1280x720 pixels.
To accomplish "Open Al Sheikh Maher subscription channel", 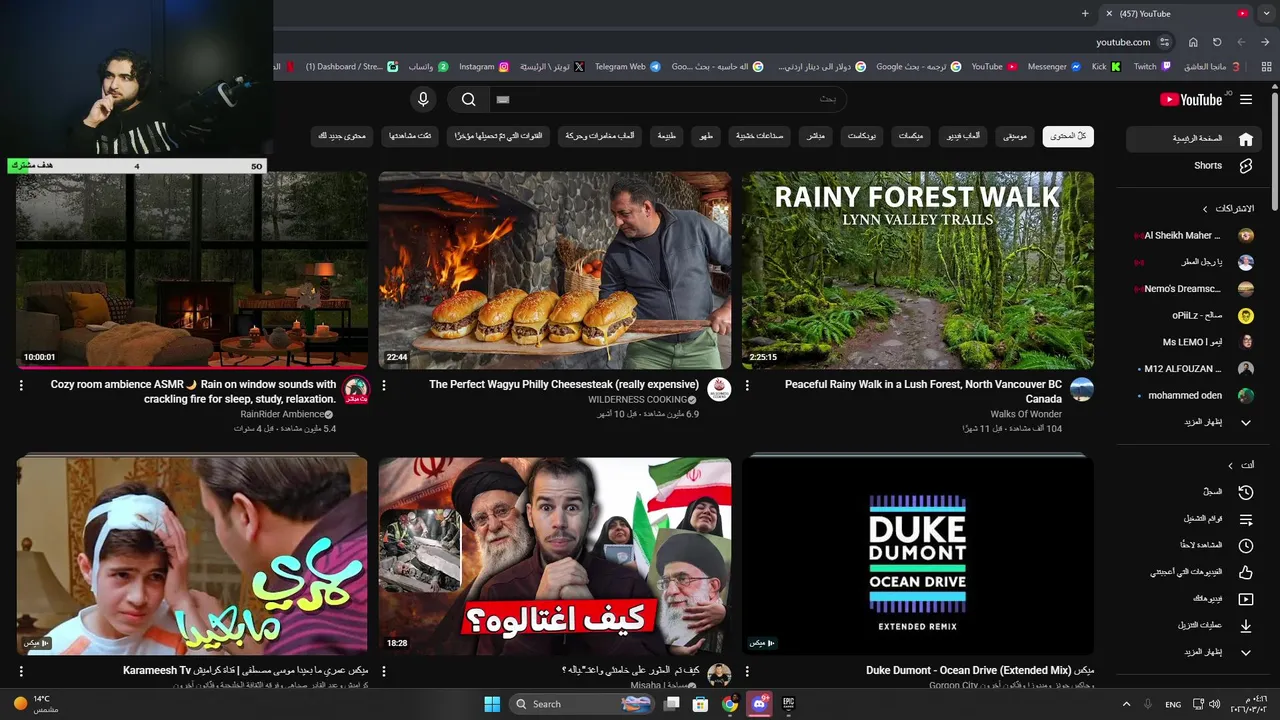I will click(x=1194, y=236).
